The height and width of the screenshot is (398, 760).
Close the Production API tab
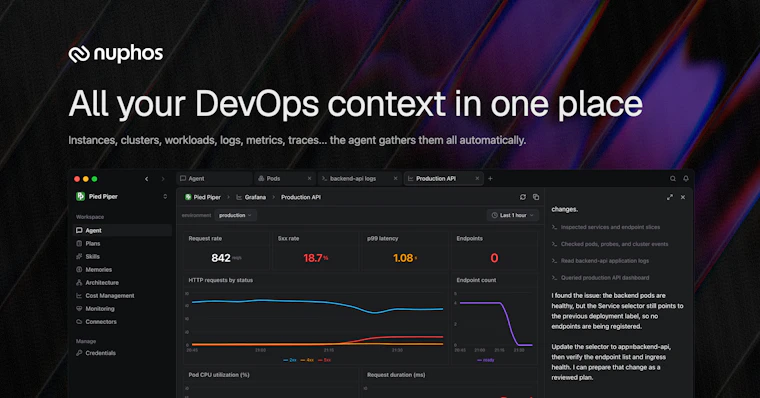click(477, 178)
